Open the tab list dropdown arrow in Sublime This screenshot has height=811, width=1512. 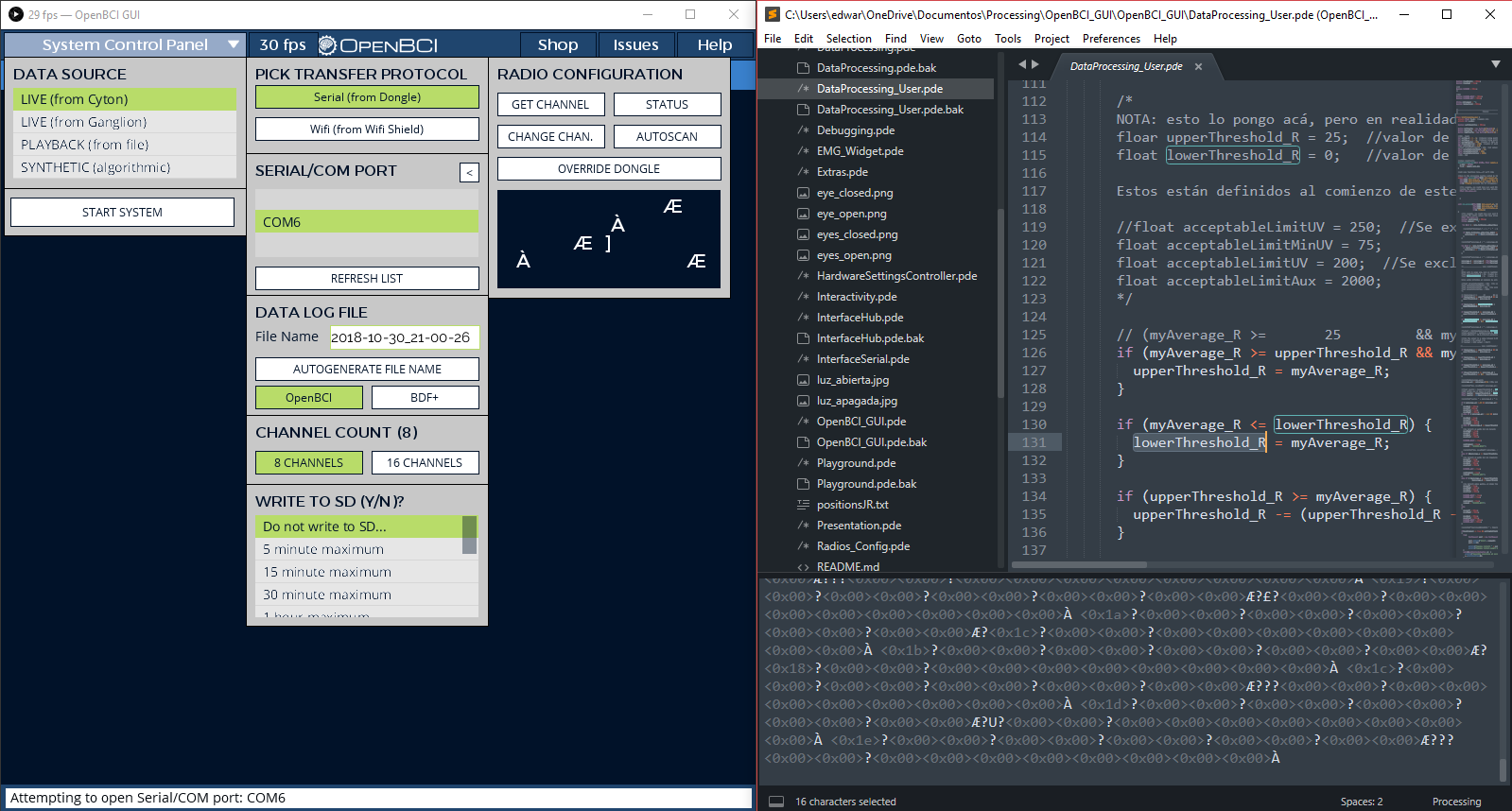(x=1496, y=64)
